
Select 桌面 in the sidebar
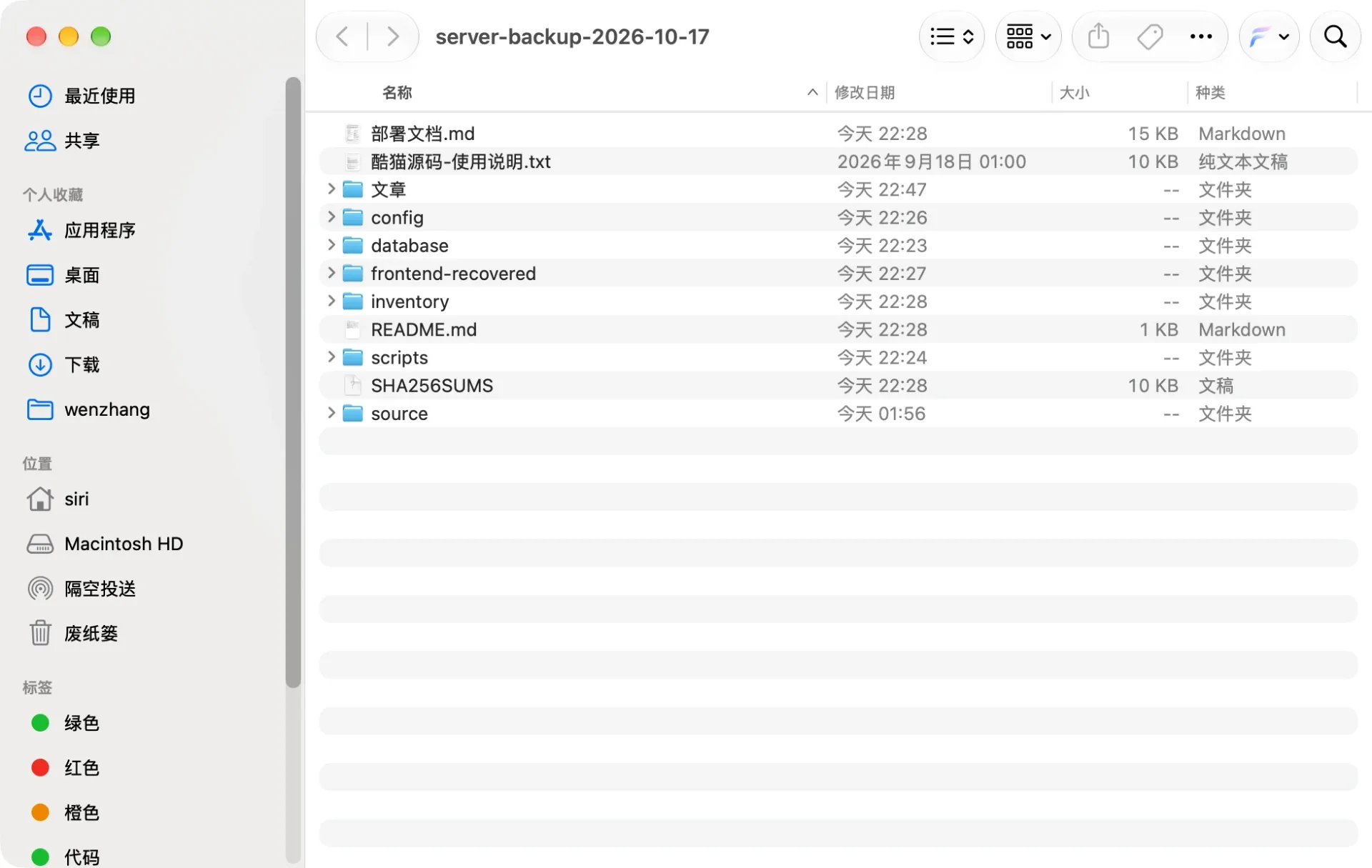click(63, 275)
